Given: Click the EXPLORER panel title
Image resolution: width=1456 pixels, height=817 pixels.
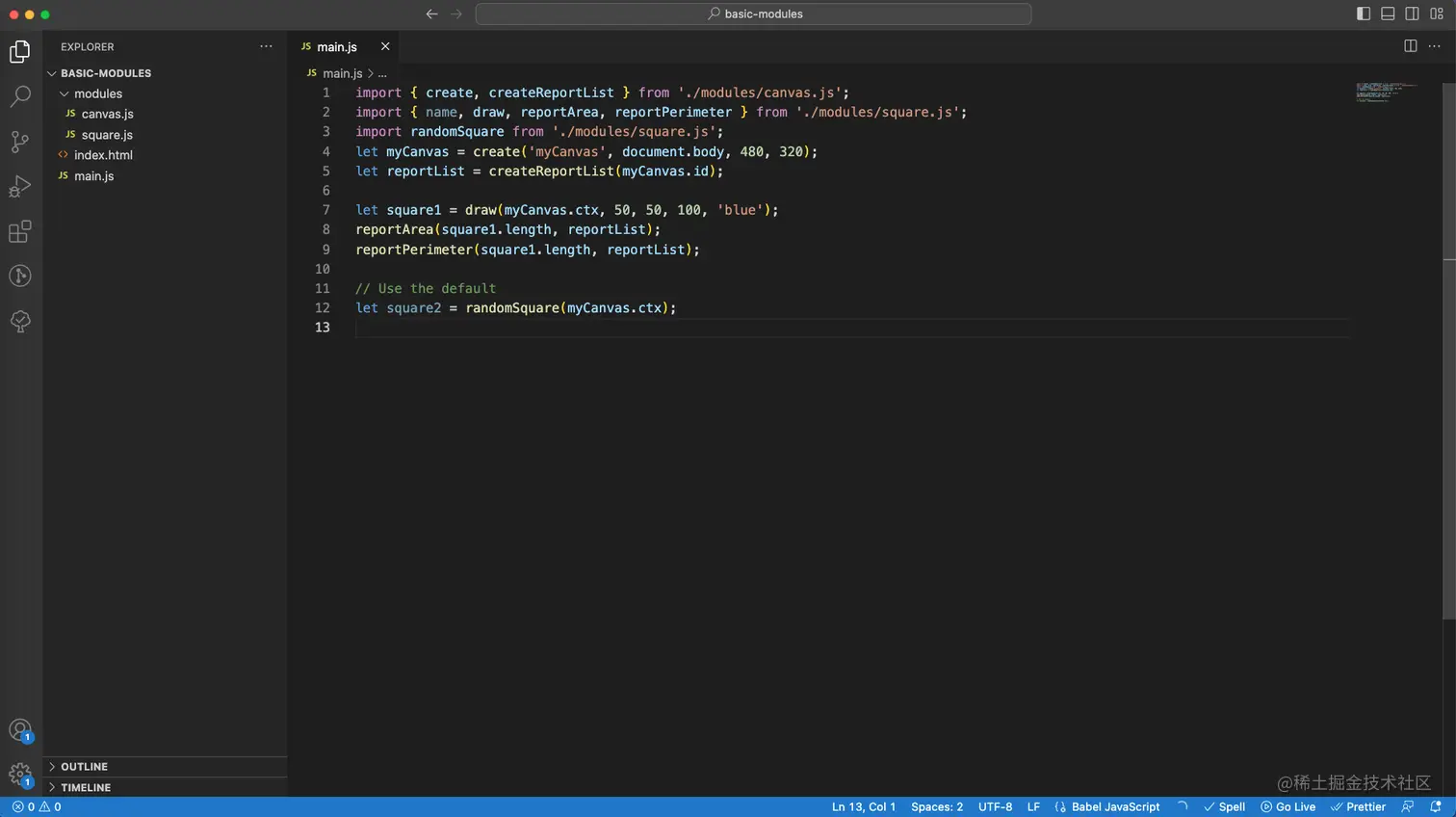Looking at the screenshot, I should (x=87, y=46).
